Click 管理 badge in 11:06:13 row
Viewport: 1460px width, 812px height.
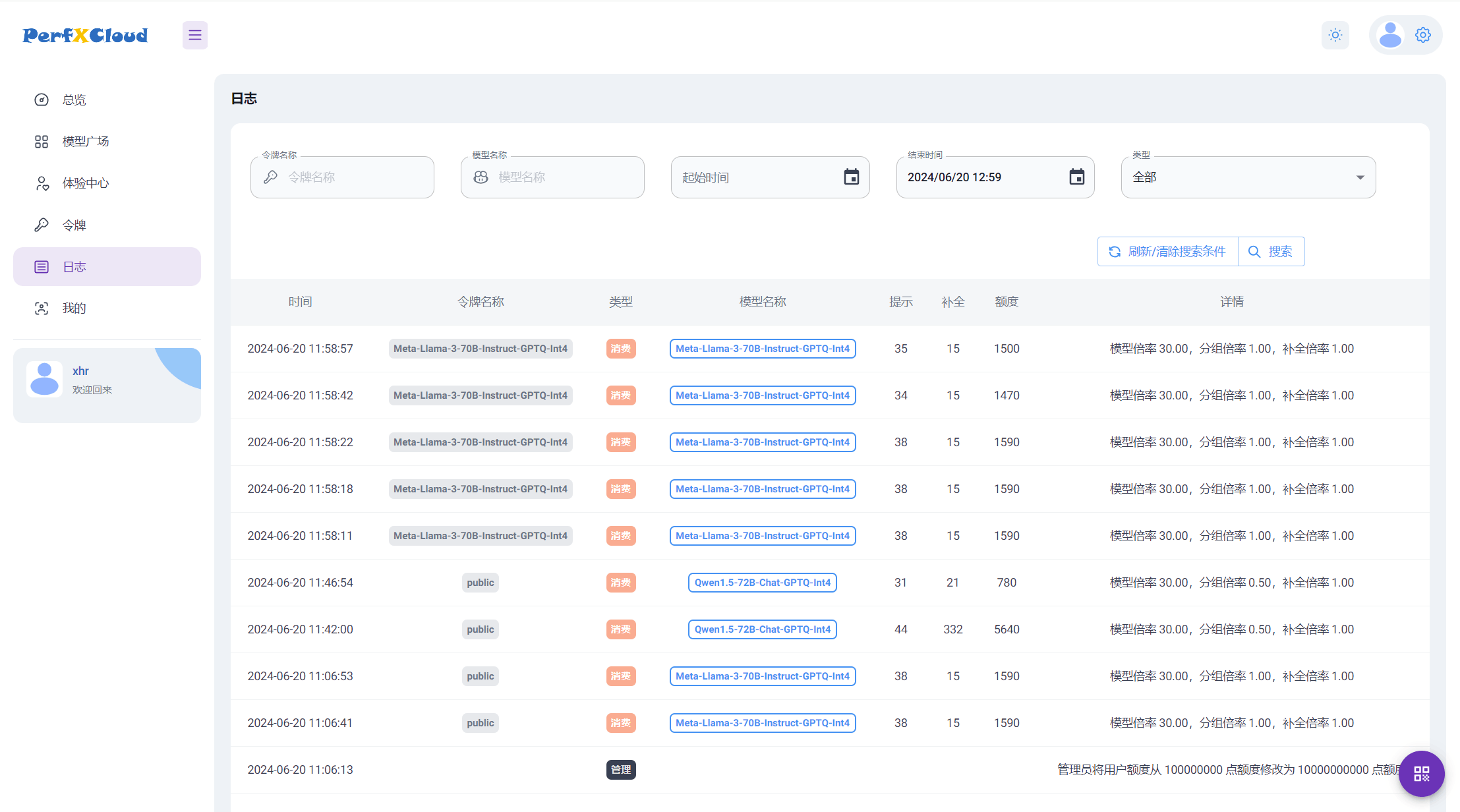pyautogui.click(x=621, y=770)
